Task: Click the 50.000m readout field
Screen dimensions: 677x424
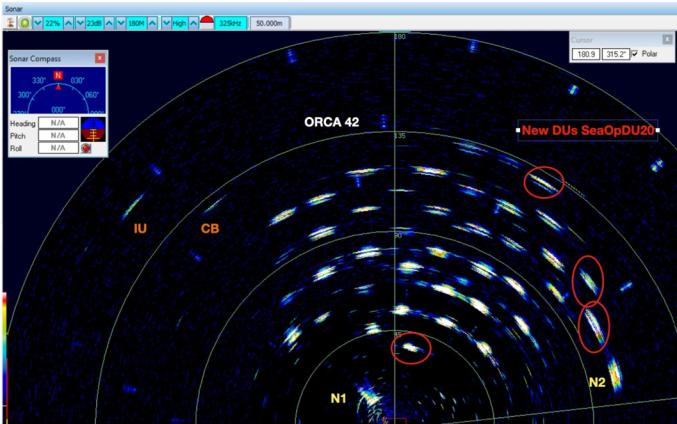Action: [x=269, y=23]
